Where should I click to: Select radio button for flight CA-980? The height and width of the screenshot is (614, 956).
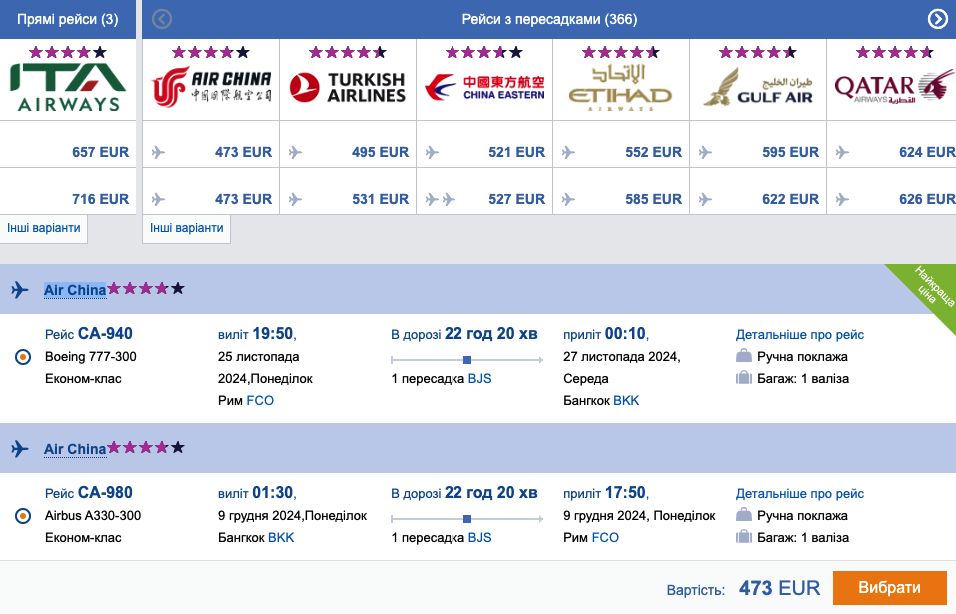(24, 516)
